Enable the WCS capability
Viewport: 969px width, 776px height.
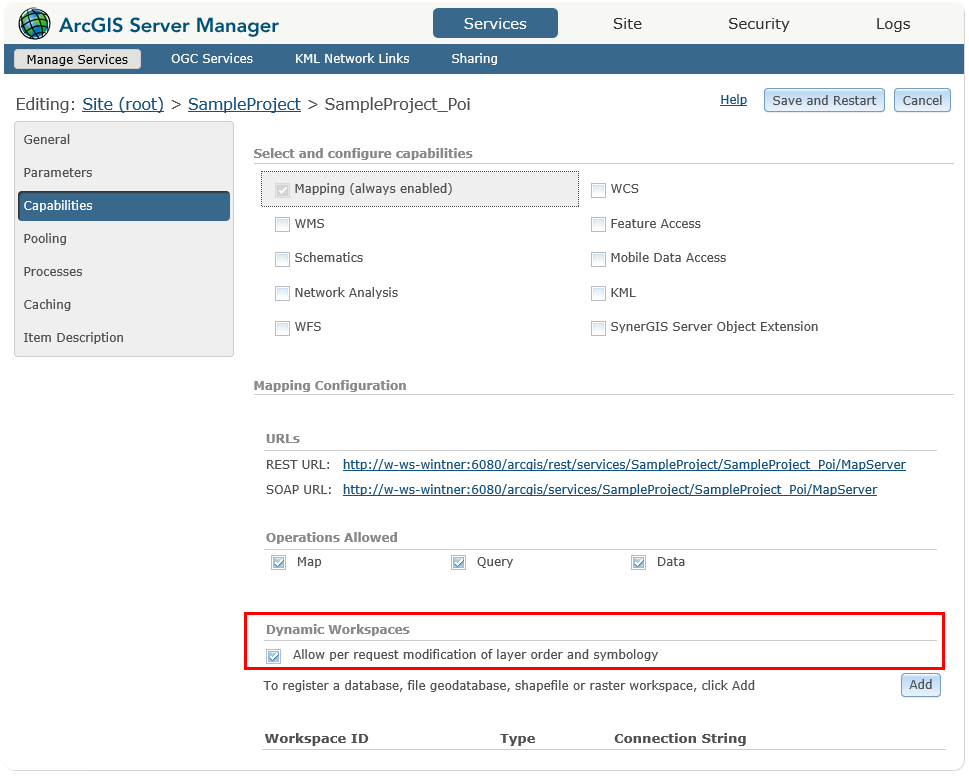pyautogui.click(x=598, y=189)
